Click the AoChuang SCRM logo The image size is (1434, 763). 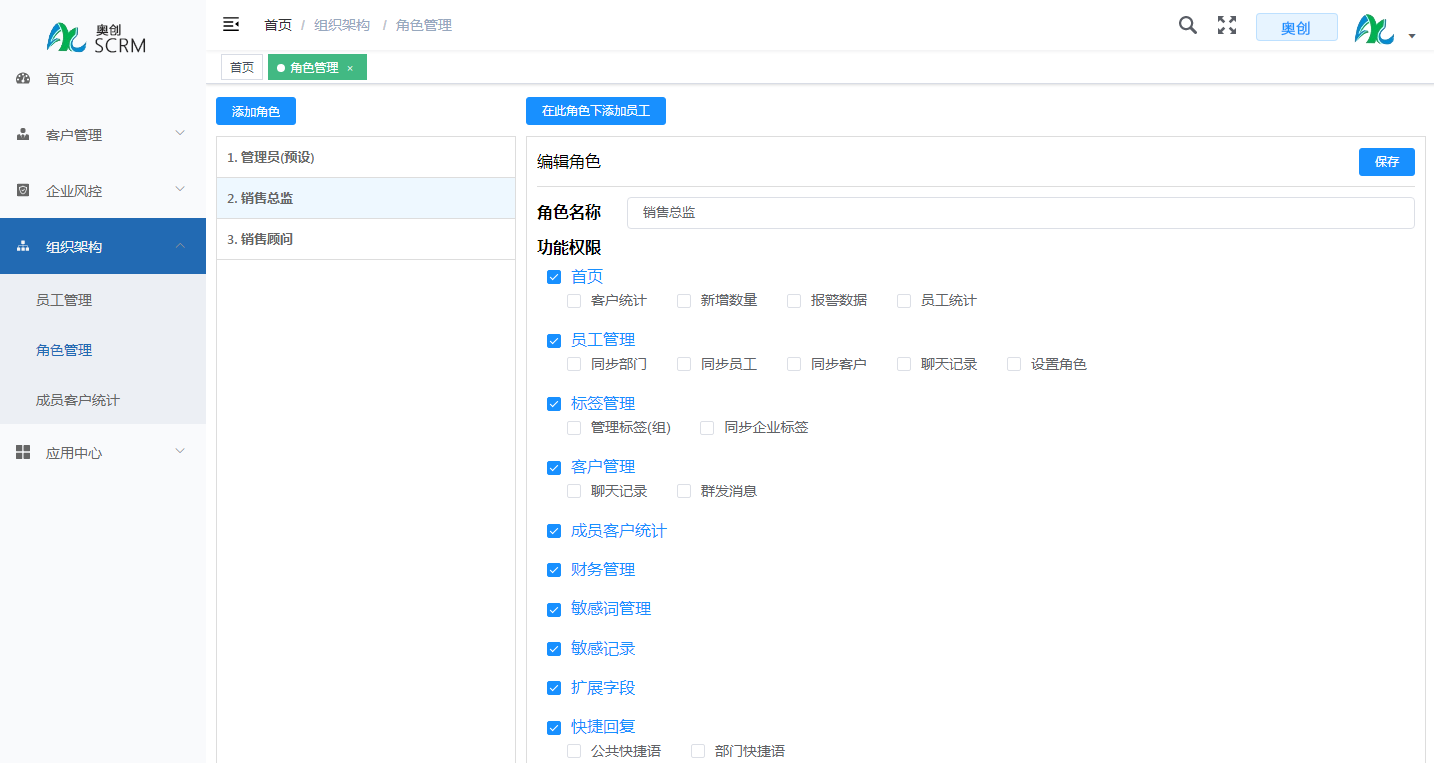coord(96,37)
